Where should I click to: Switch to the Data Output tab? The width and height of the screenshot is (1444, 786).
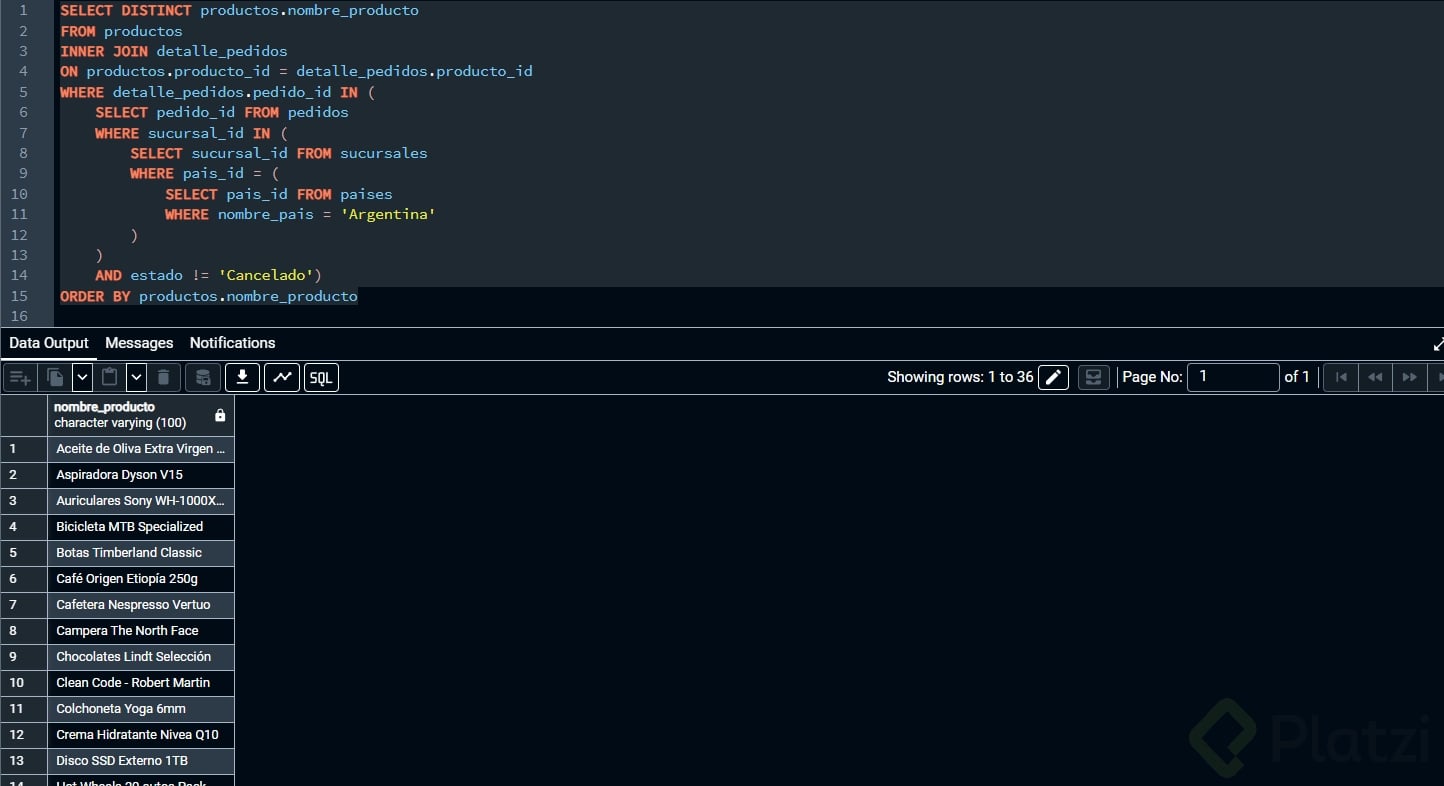49,343
